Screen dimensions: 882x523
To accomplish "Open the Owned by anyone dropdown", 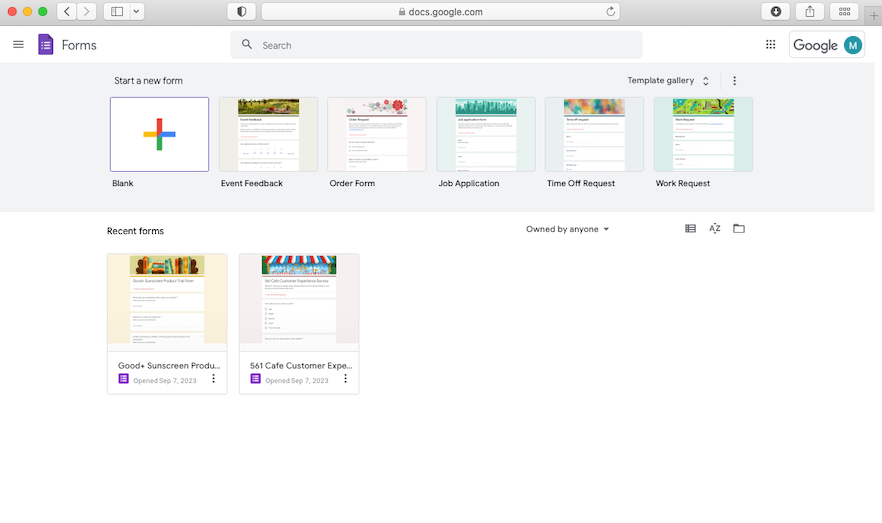I will tap(567, 229).
